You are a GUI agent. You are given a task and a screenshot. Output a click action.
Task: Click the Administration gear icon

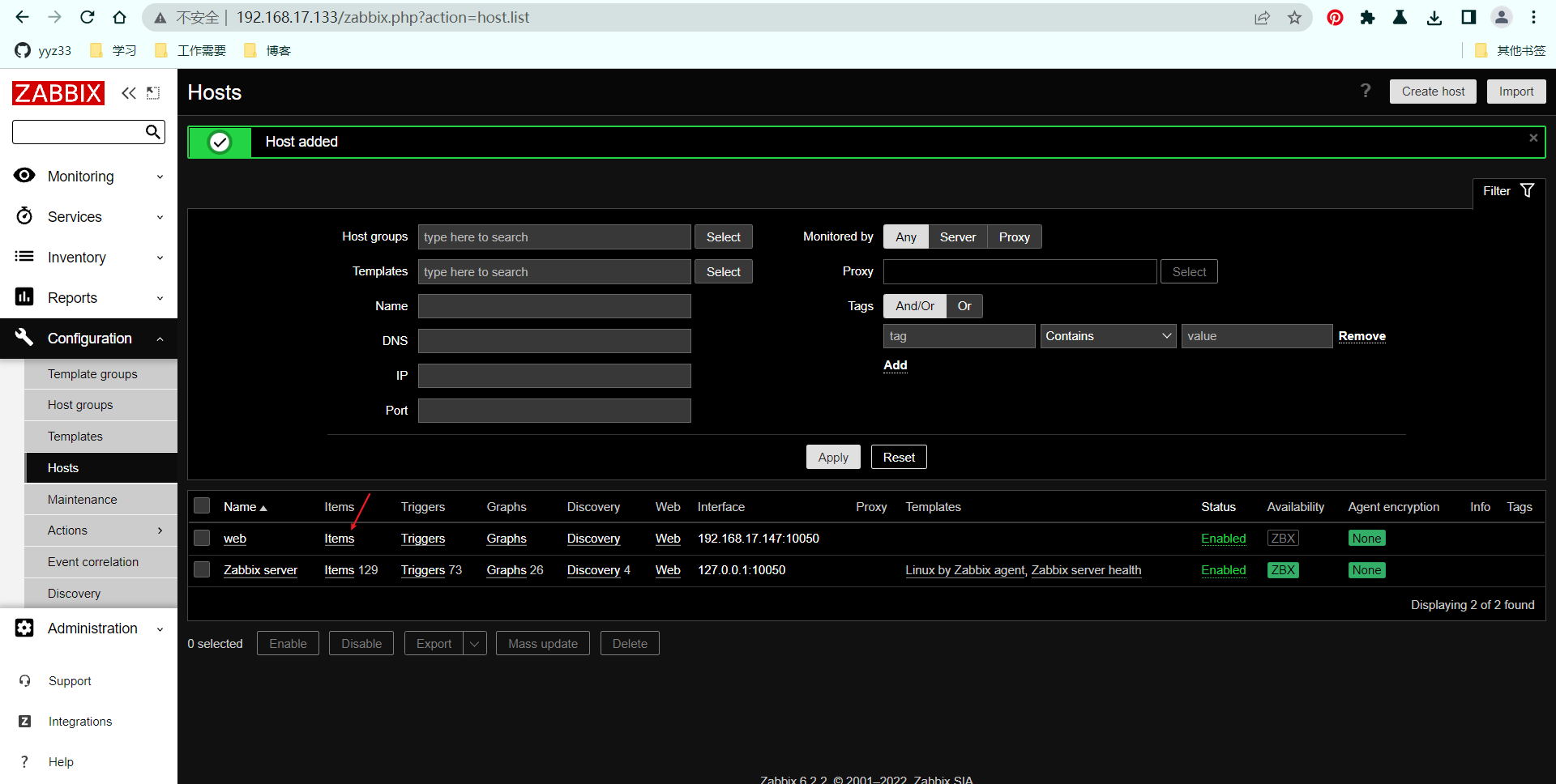(x=24, y=628)
